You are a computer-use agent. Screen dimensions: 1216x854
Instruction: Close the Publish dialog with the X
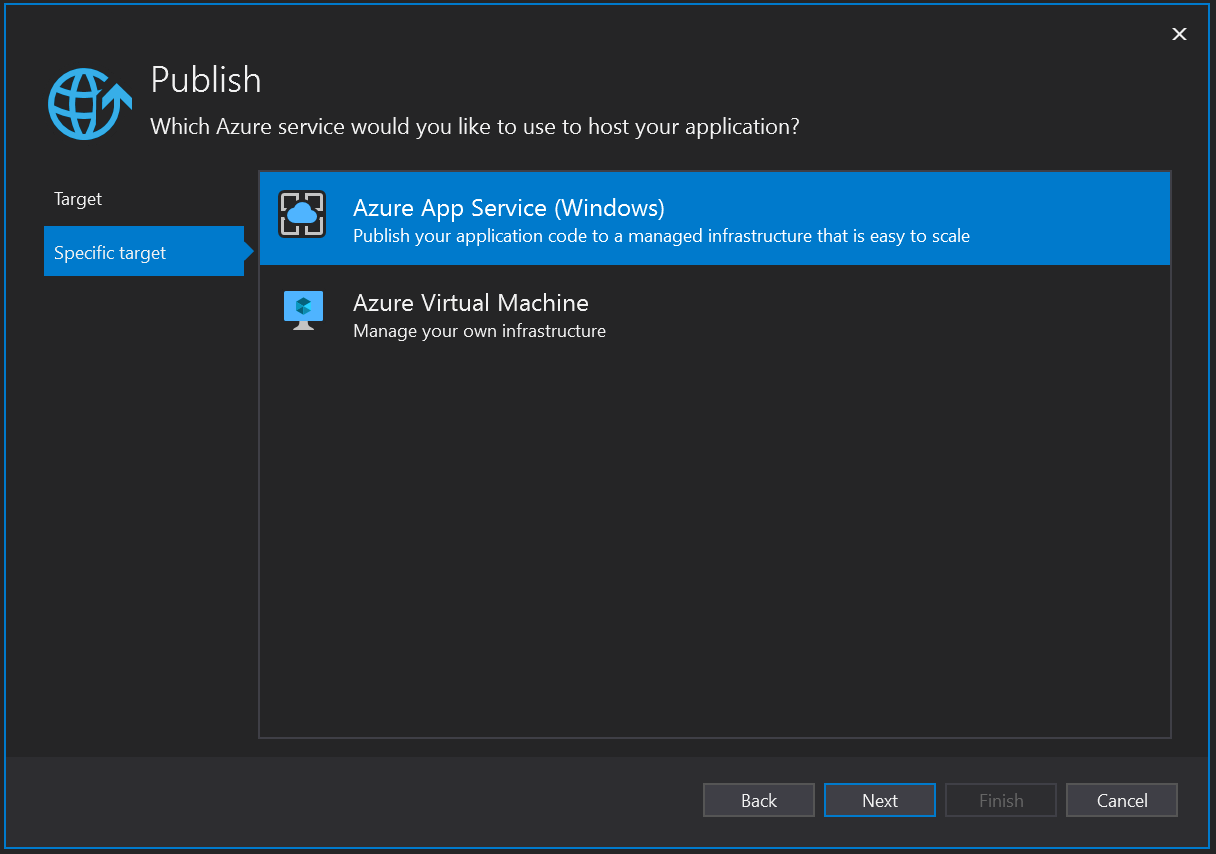tap(1179, 34)
